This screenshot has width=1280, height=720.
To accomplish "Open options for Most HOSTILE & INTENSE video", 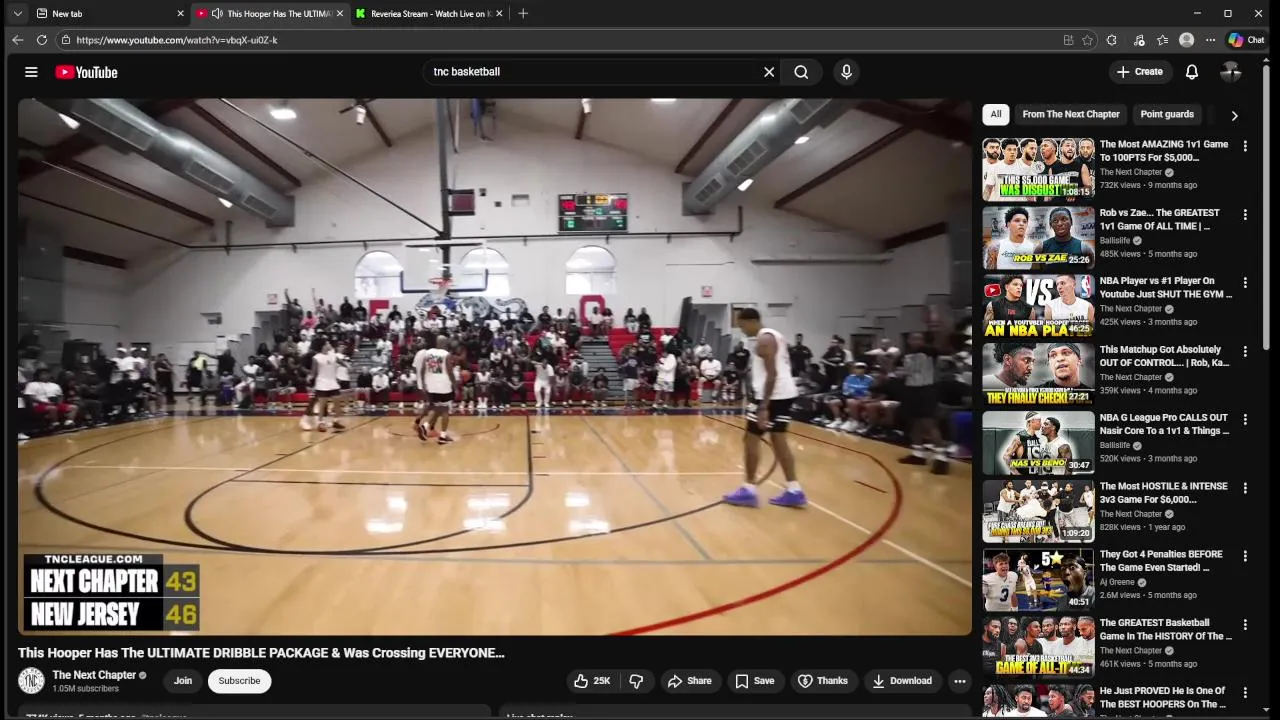I will pos(1245,488).
